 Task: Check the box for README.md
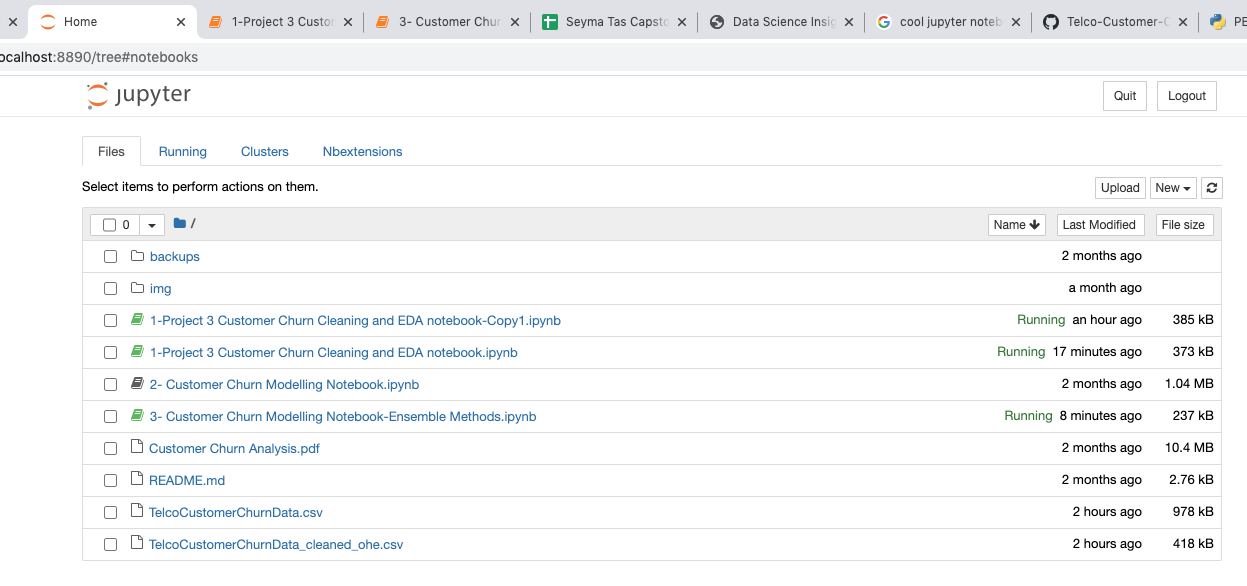click(x=111, y=481)
